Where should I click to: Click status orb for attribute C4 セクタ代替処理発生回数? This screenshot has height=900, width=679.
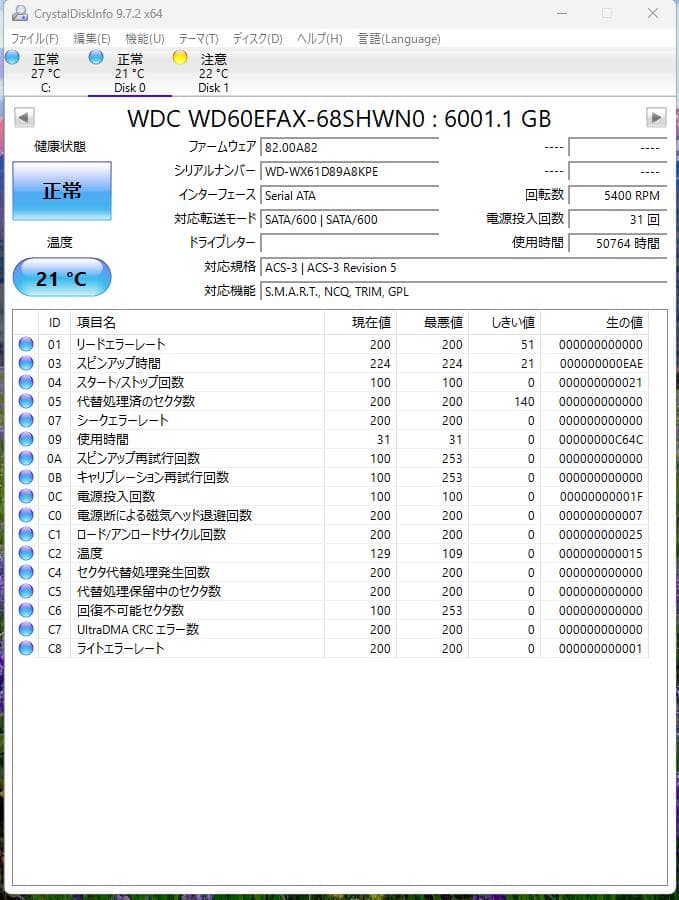click(x=26, y=572)
